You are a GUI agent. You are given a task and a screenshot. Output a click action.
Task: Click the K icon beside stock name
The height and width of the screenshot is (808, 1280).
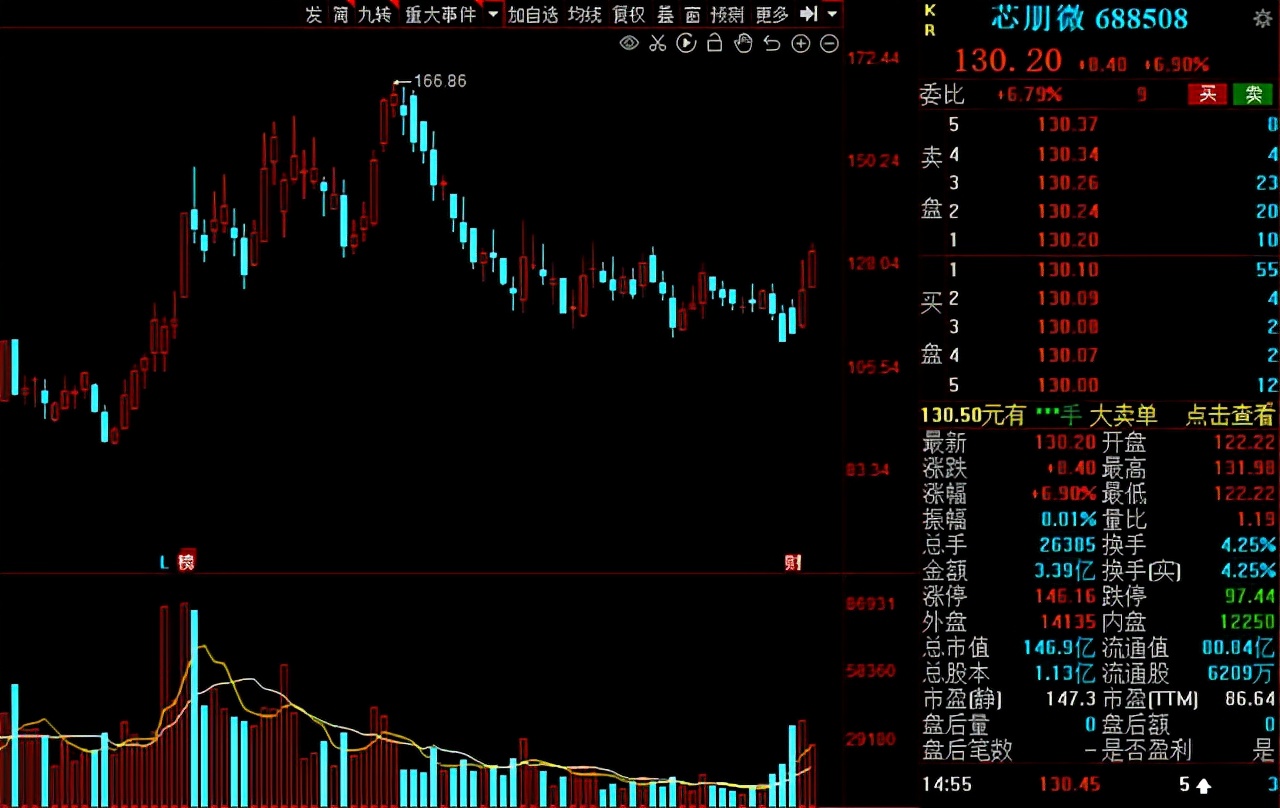point(930,10)
